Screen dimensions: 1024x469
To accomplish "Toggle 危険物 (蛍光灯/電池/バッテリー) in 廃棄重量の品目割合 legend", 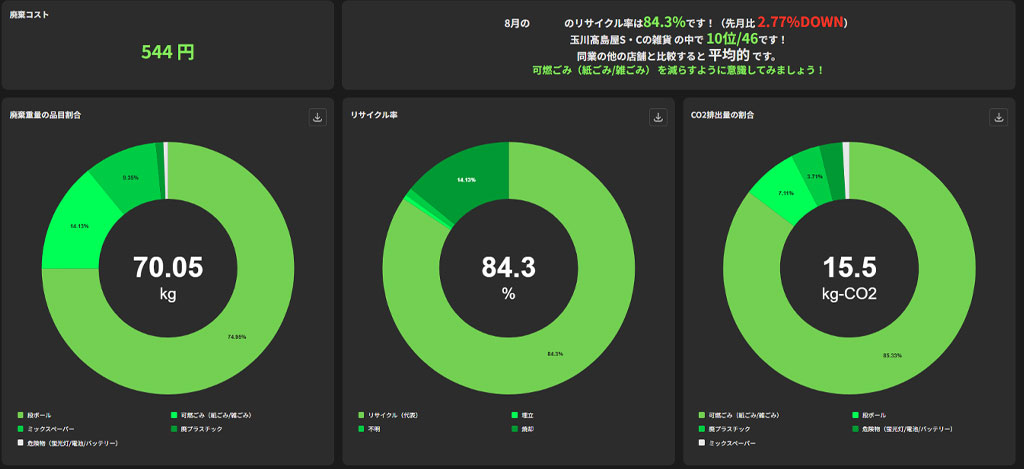I will pos(72,442).
